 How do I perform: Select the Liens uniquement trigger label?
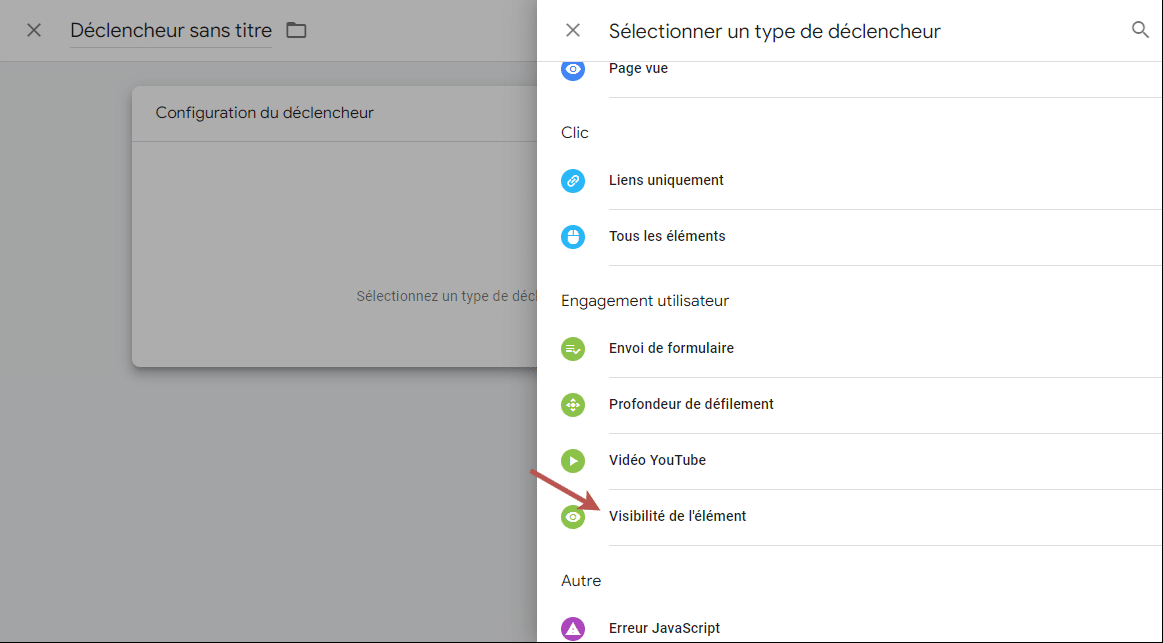tap(666, 181)
